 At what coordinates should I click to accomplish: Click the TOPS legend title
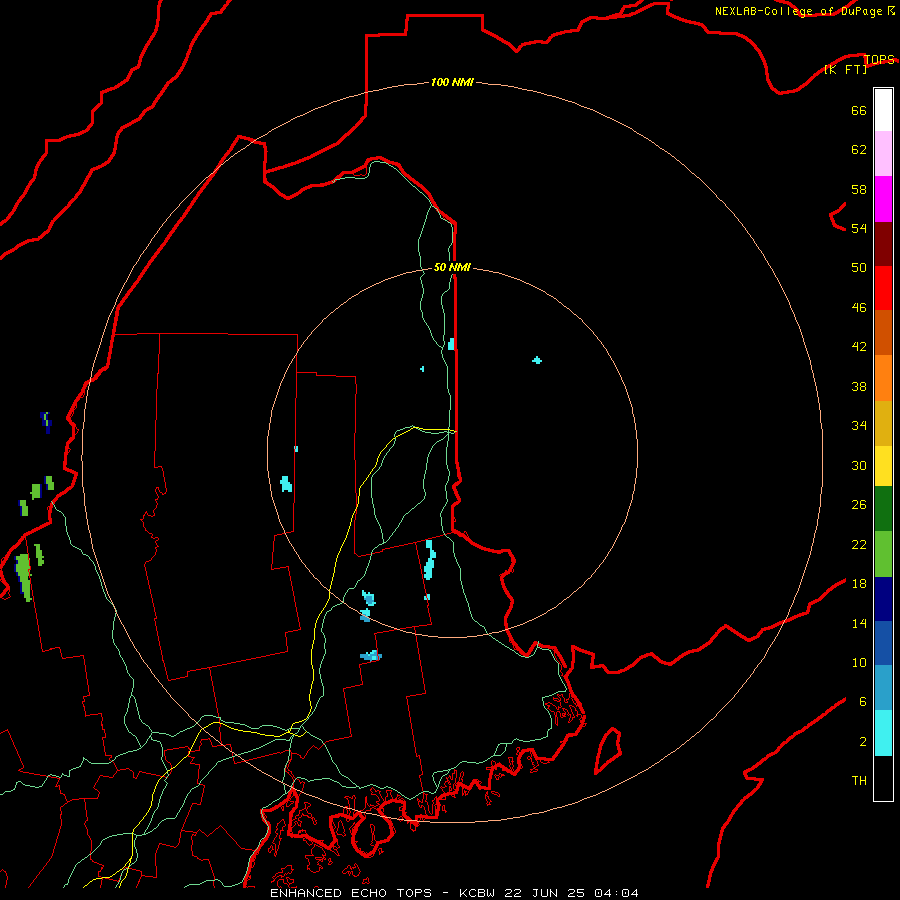879,59
